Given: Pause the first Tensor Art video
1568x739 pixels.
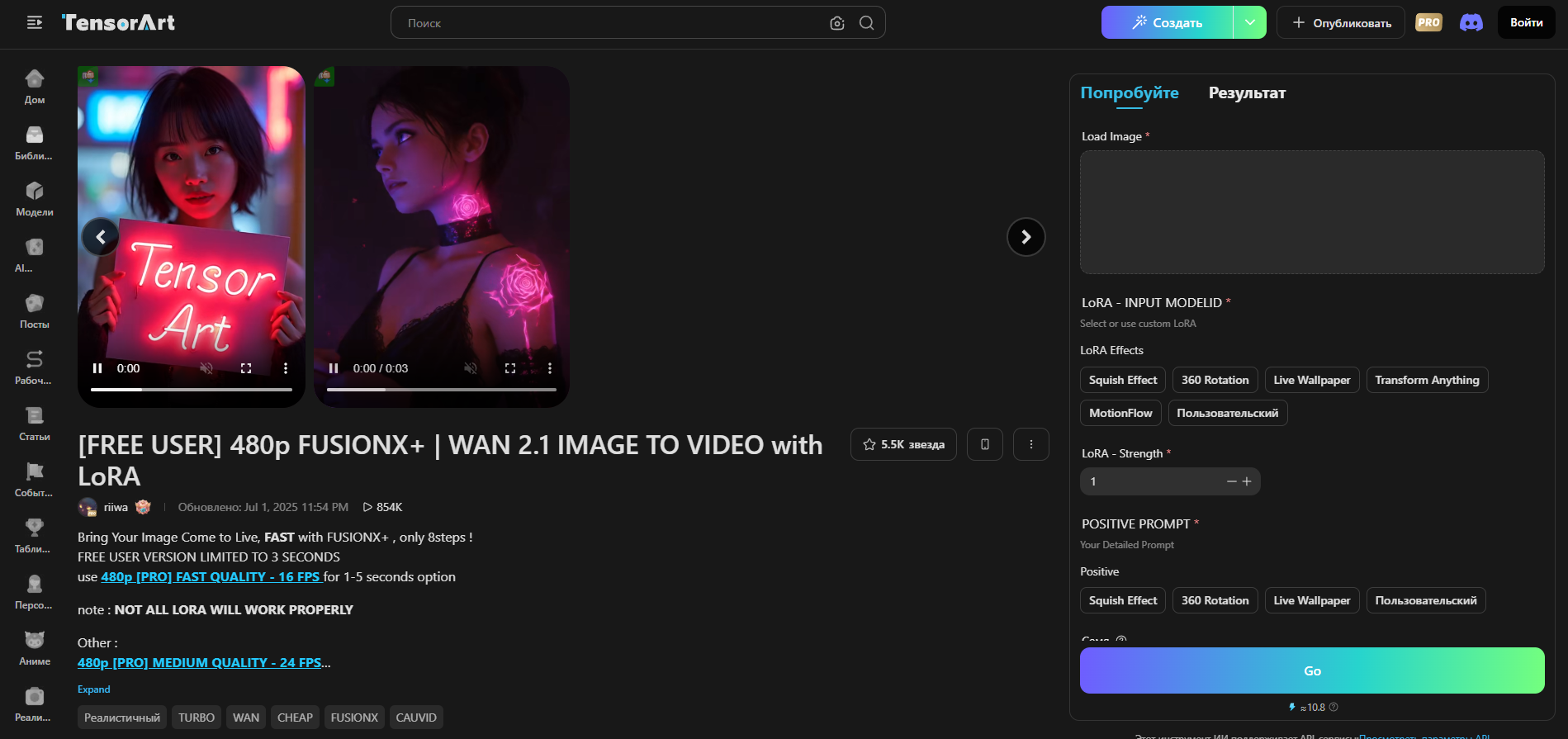Looking at the screenshot, I should pyautogui.click(x=97, y=368).
